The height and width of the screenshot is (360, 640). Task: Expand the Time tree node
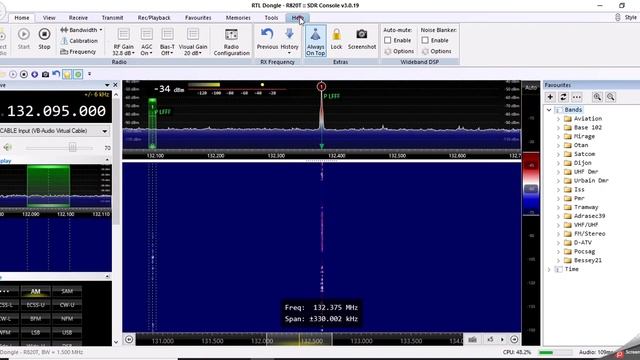tap(549, 269)
